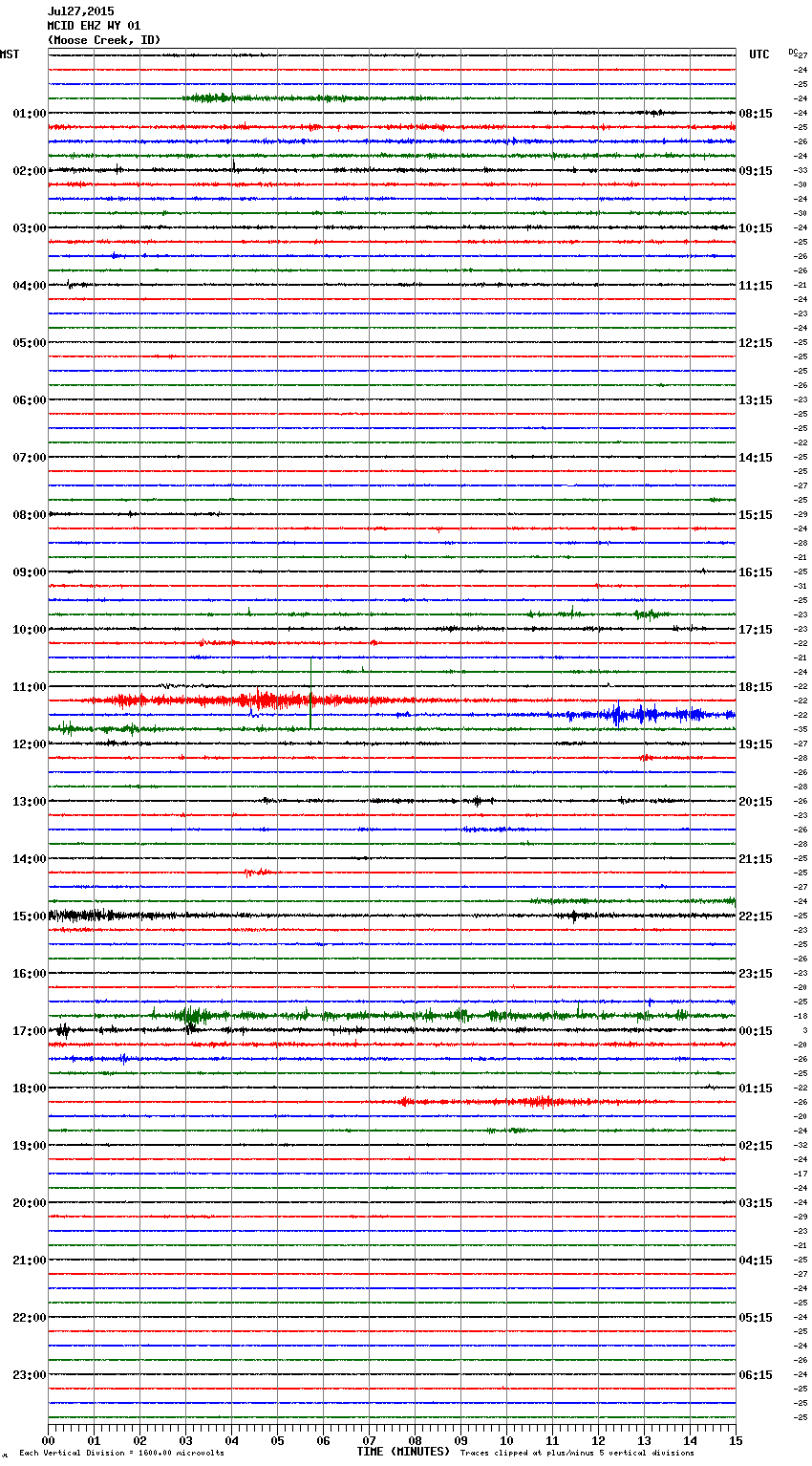Click the 15:15 UTC time label

click(x=756, y=515)
